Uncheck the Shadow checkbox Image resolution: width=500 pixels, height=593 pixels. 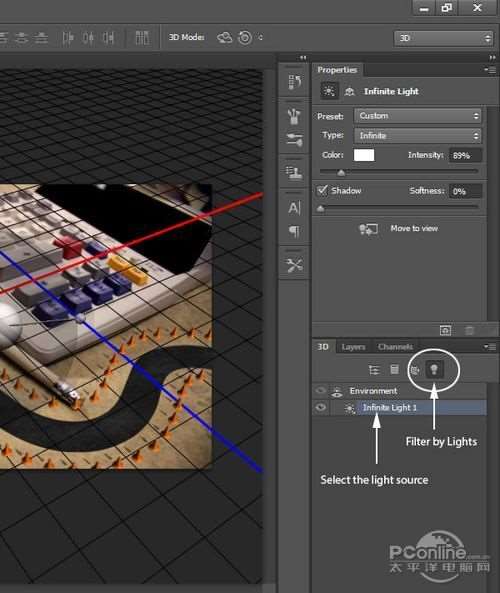point(322,190)
